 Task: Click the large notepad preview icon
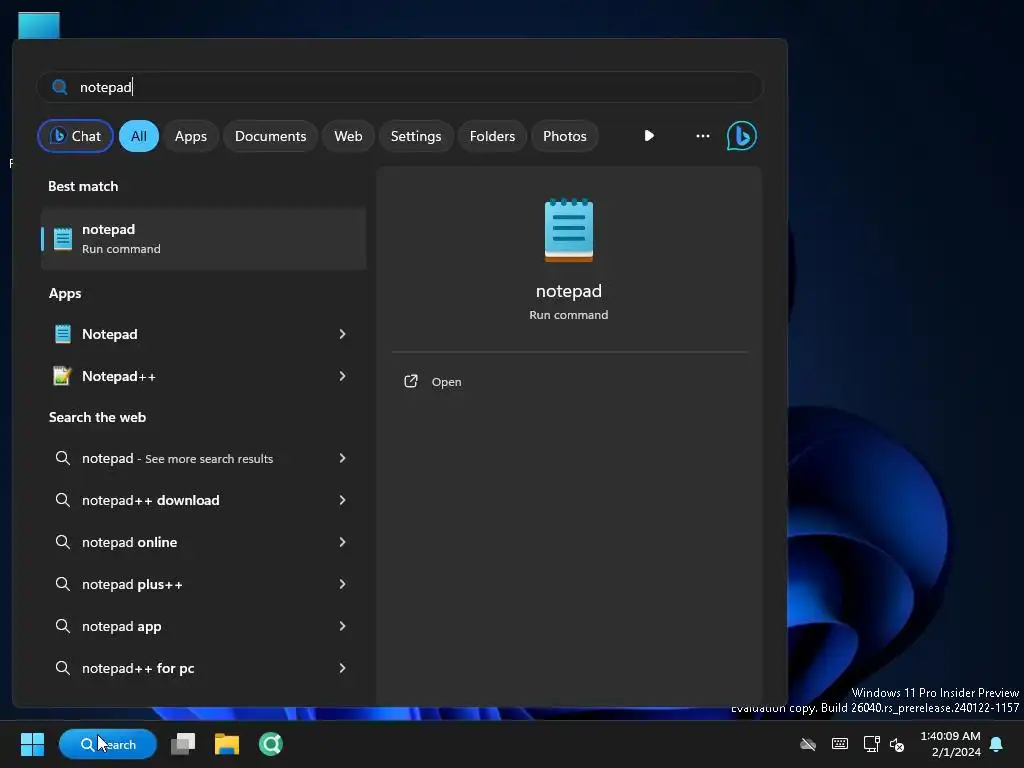[569, 230]
